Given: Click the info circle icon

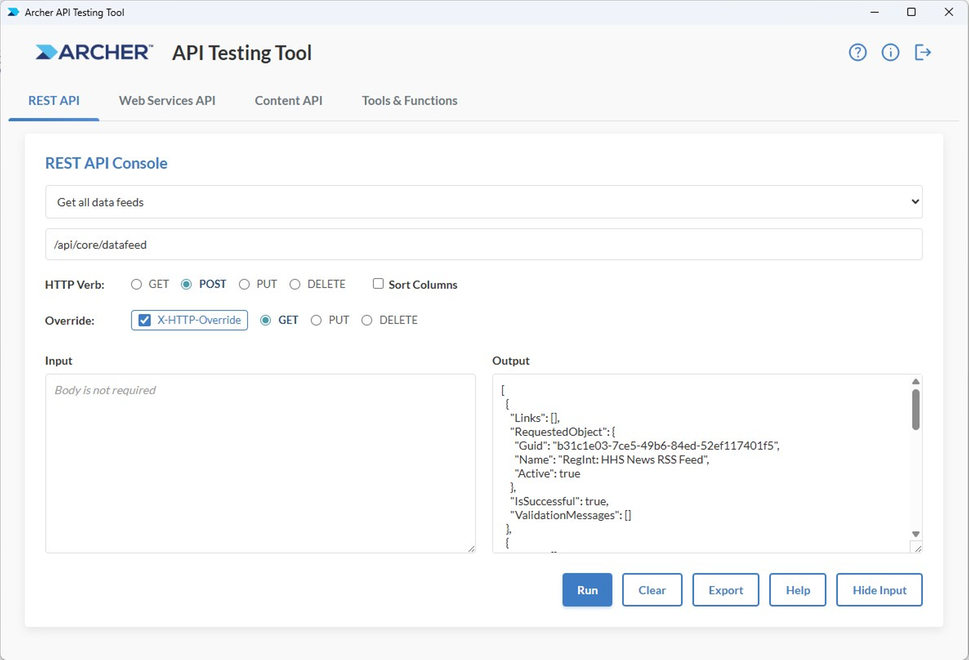Looking at the screenshot, I should click(x=890, y=53).
